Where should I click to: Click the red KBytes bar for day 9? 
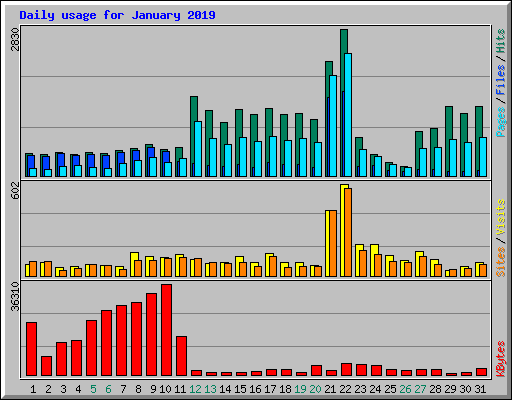click(152, 335)
